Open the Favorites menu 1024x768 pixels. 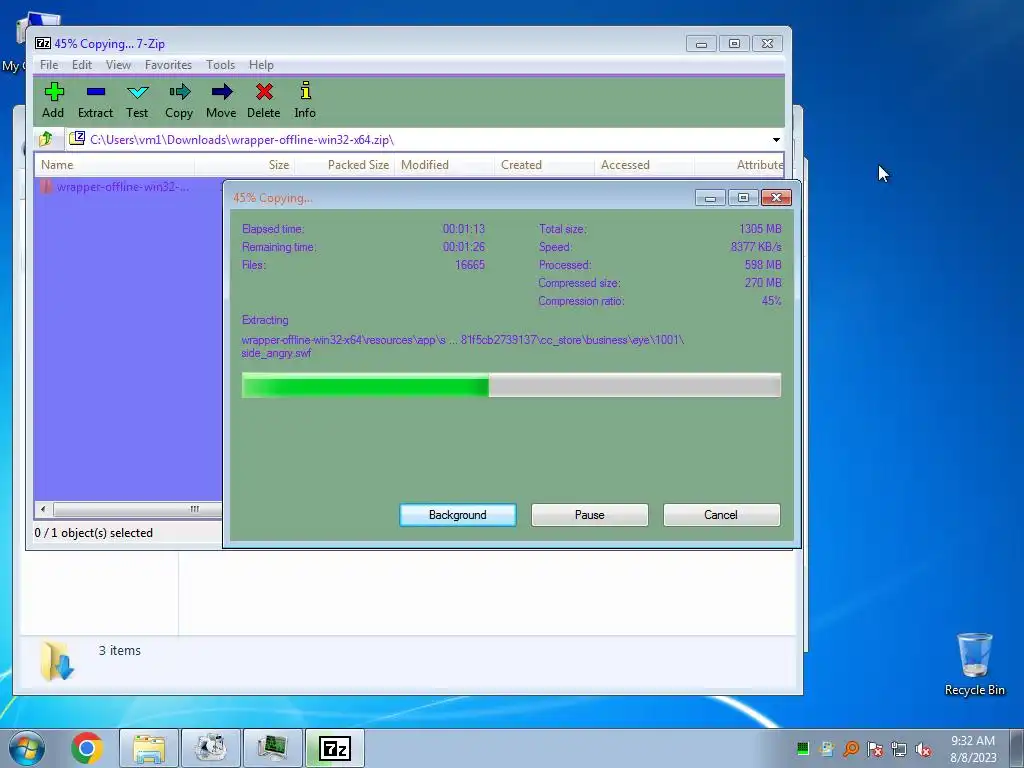click(168, 65)
